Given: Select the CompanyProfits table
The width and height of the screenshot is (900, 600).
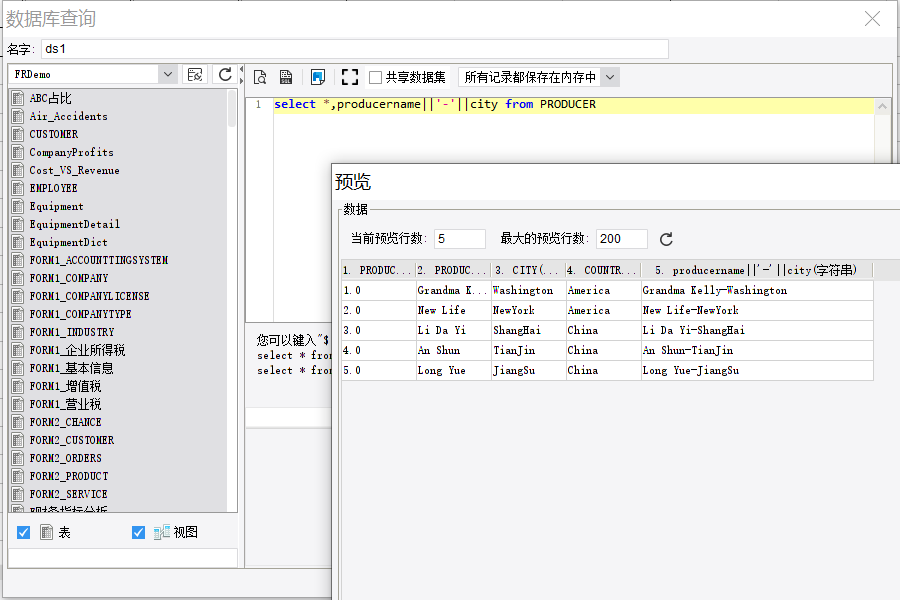Looking at the screenshot, I should click(71, 152).
